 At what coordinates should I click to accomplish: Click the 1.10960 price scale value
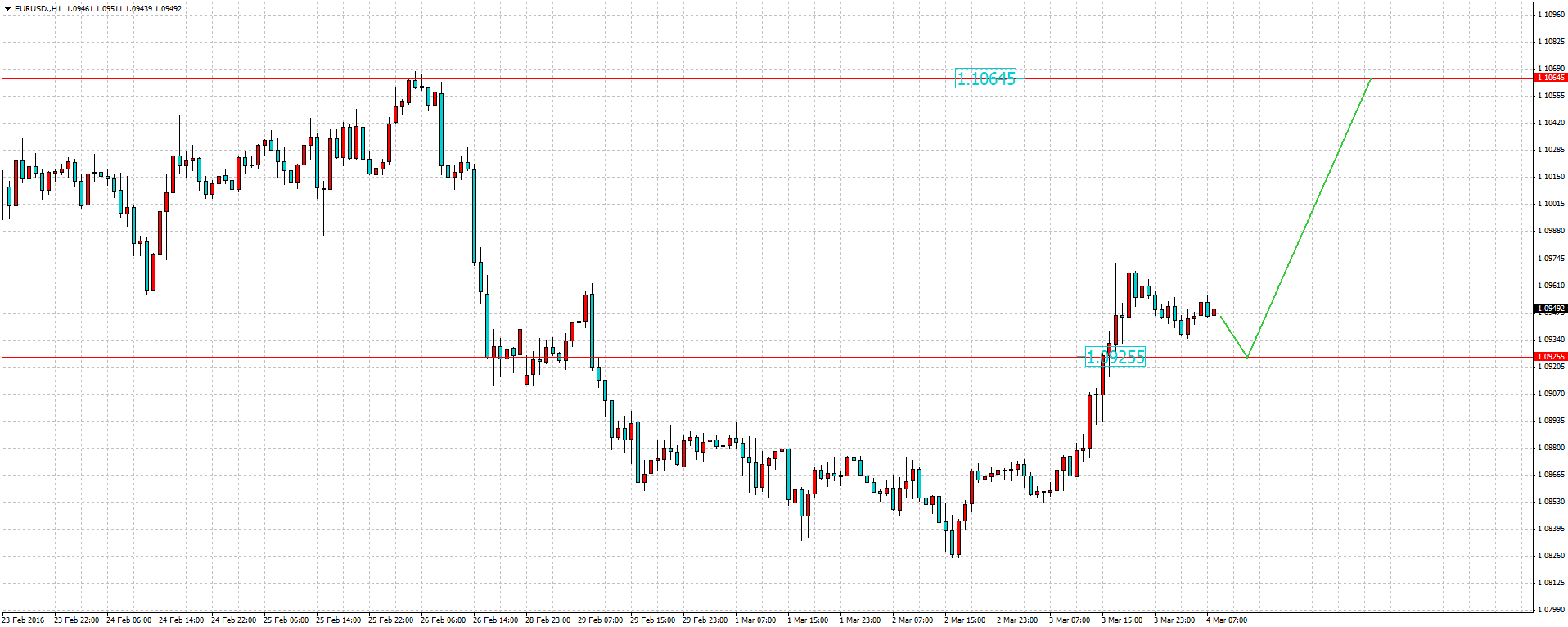pyautogui.click(x=1551, y=15)
